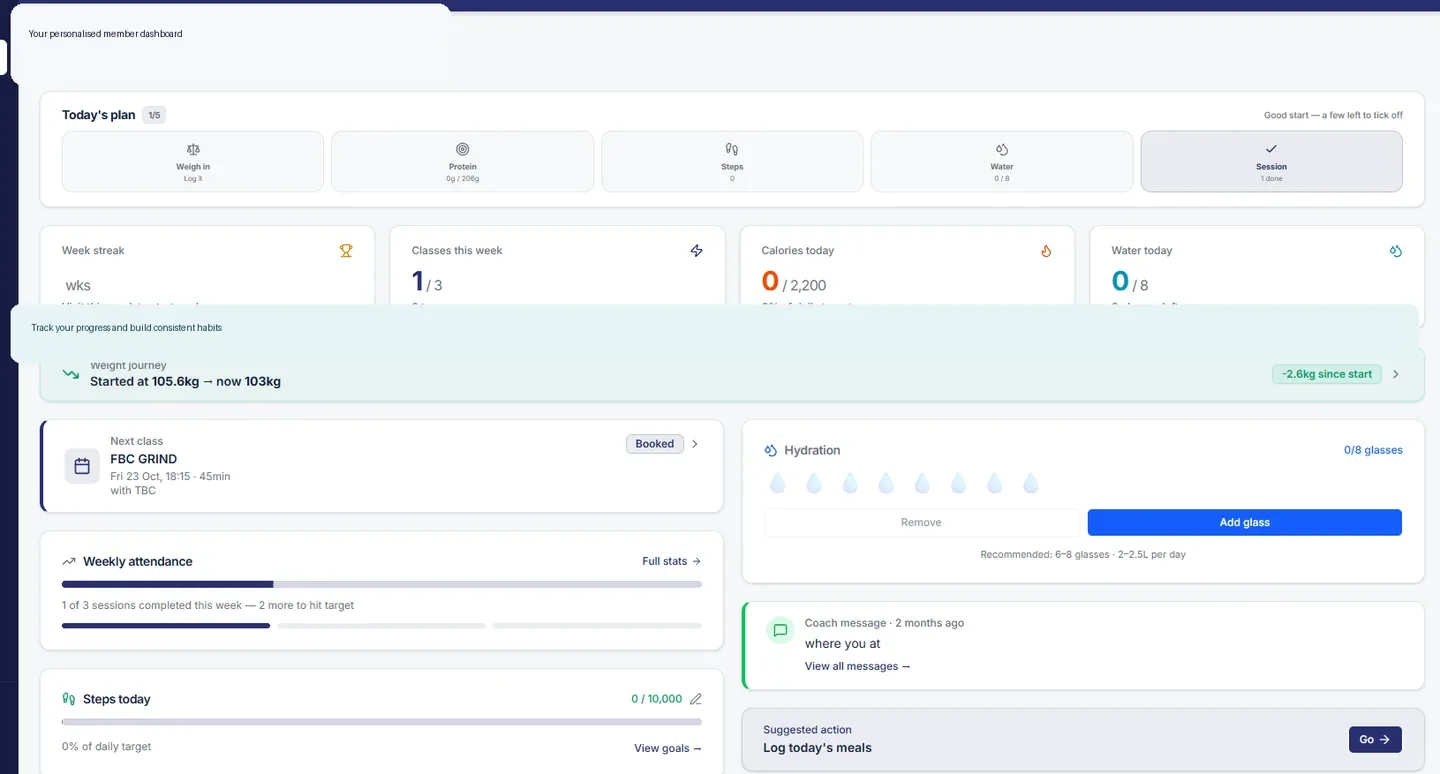
Task: Click the first hydration glass droplet
Action: click(777, 484)
